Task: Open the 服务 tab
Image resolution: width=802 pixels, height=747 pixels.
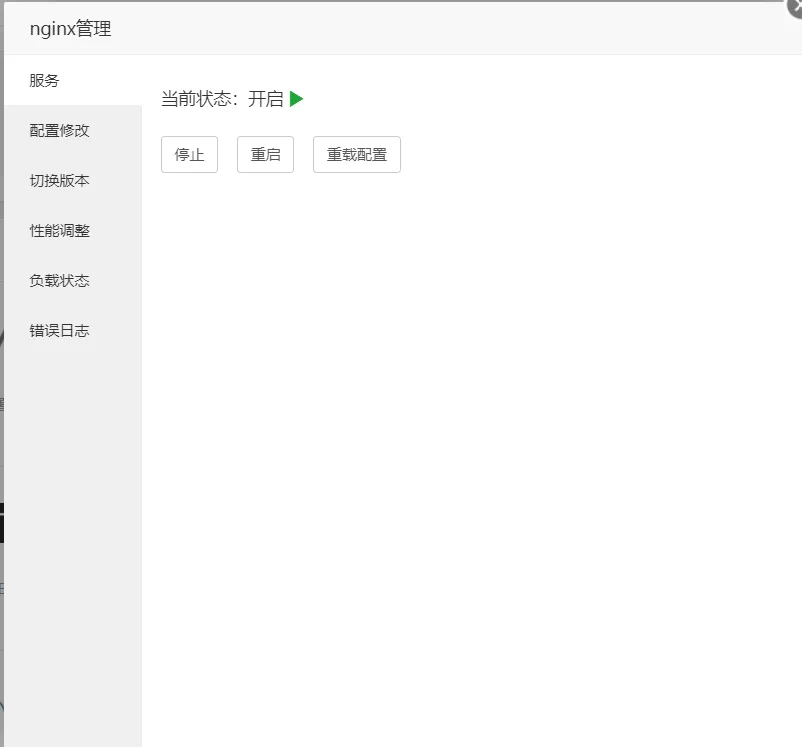Action: click(73, 80)
